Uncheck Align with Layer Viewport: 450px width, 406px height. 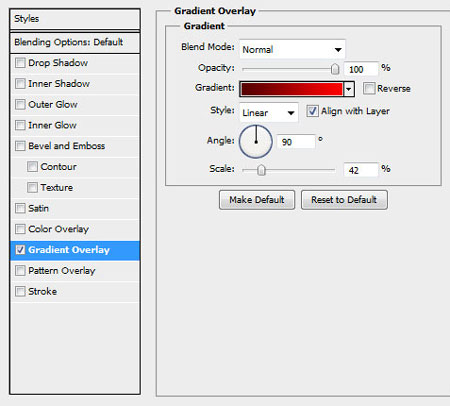[312, 111]
